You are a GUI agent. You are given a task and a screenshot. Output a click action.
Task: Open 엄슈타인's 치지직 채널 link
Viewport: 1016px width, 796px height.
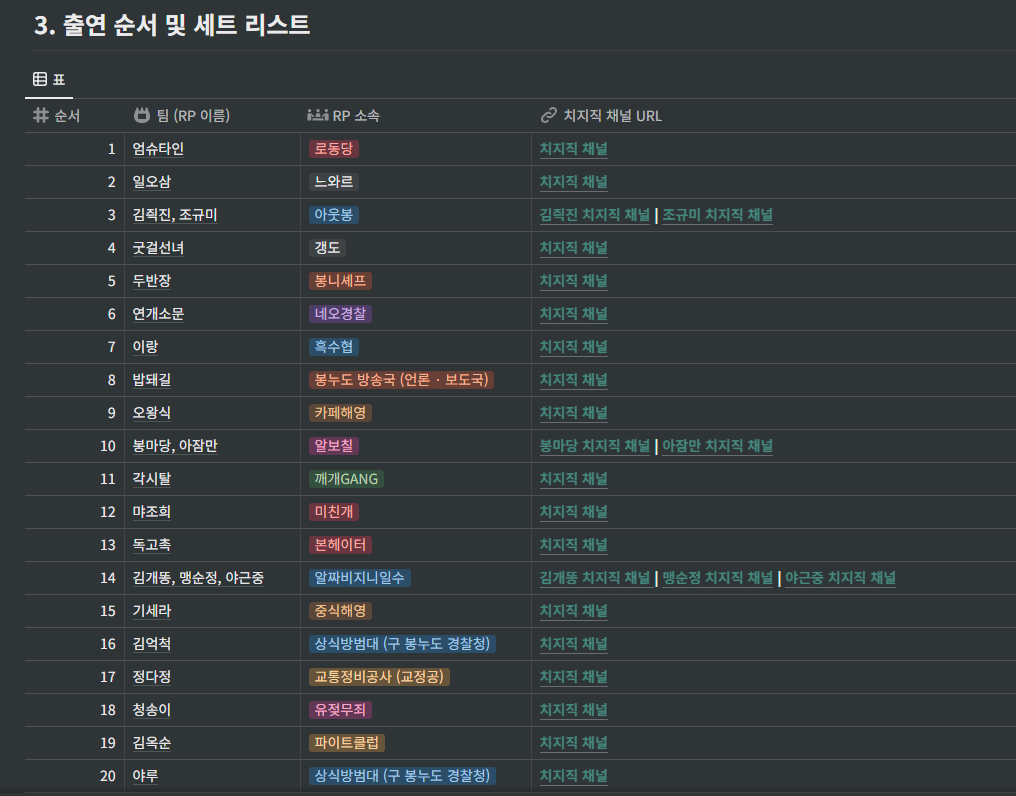573,149
